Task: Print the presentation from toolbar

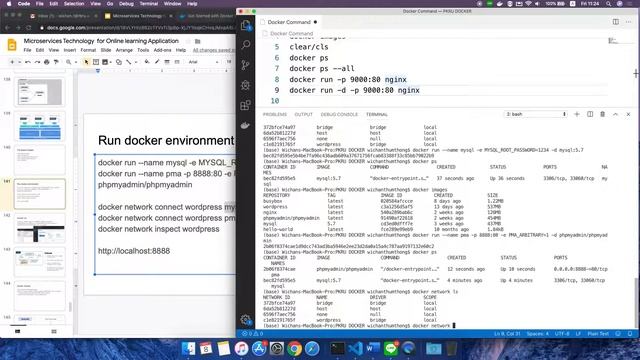Action: [x=47, y=62]
